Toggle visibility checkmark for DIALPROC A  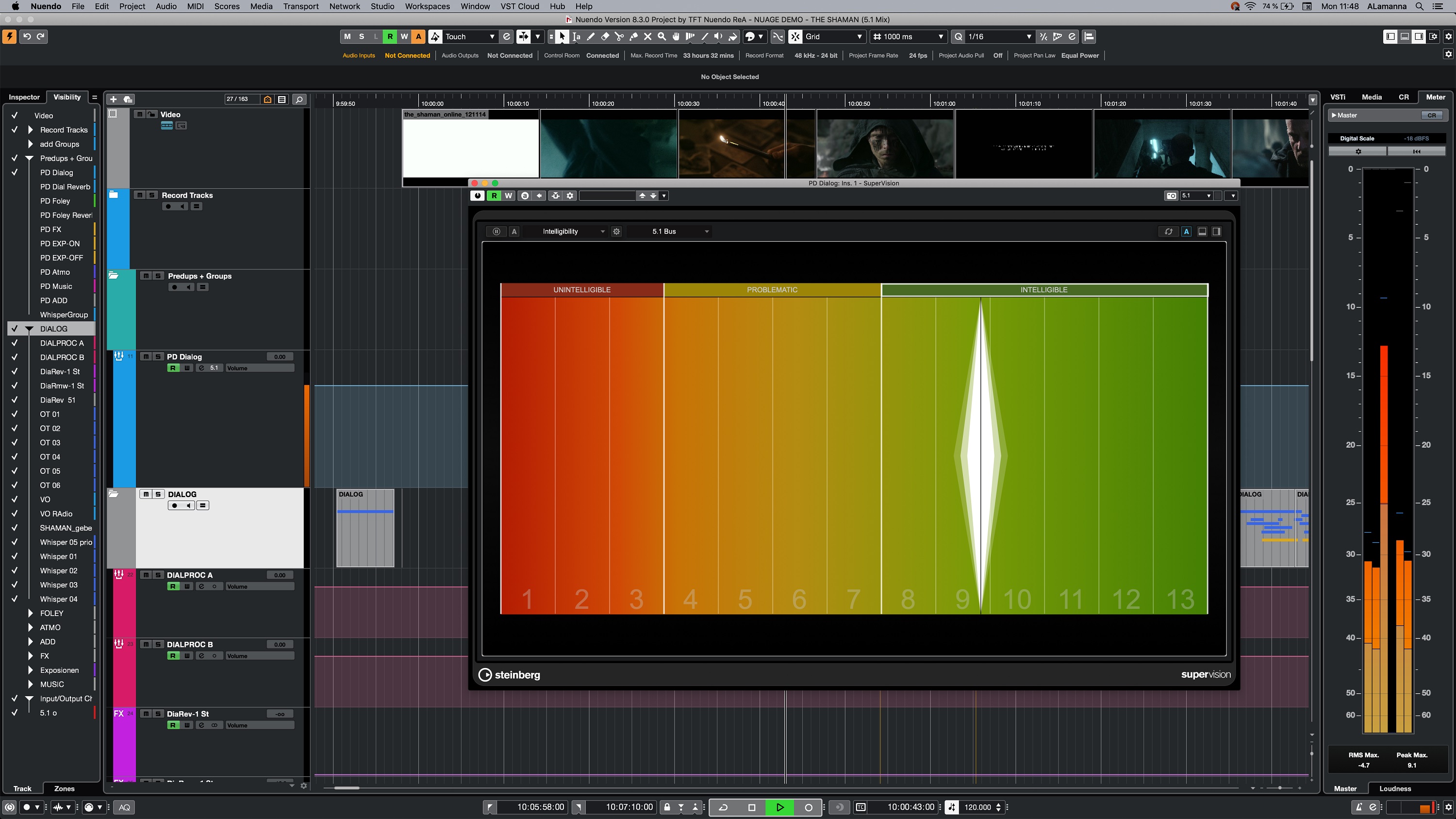(15, 343)
